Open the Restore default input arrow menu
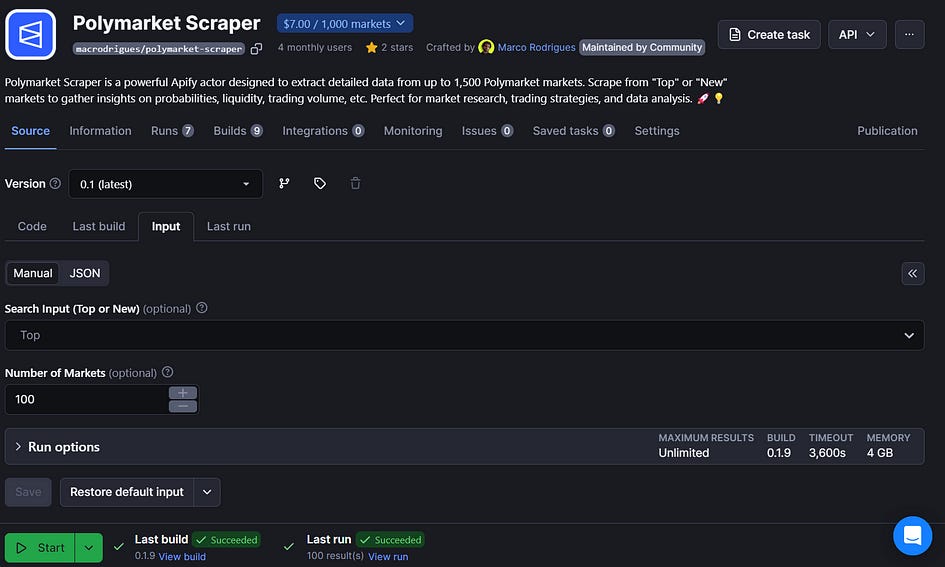 [207, 492]
